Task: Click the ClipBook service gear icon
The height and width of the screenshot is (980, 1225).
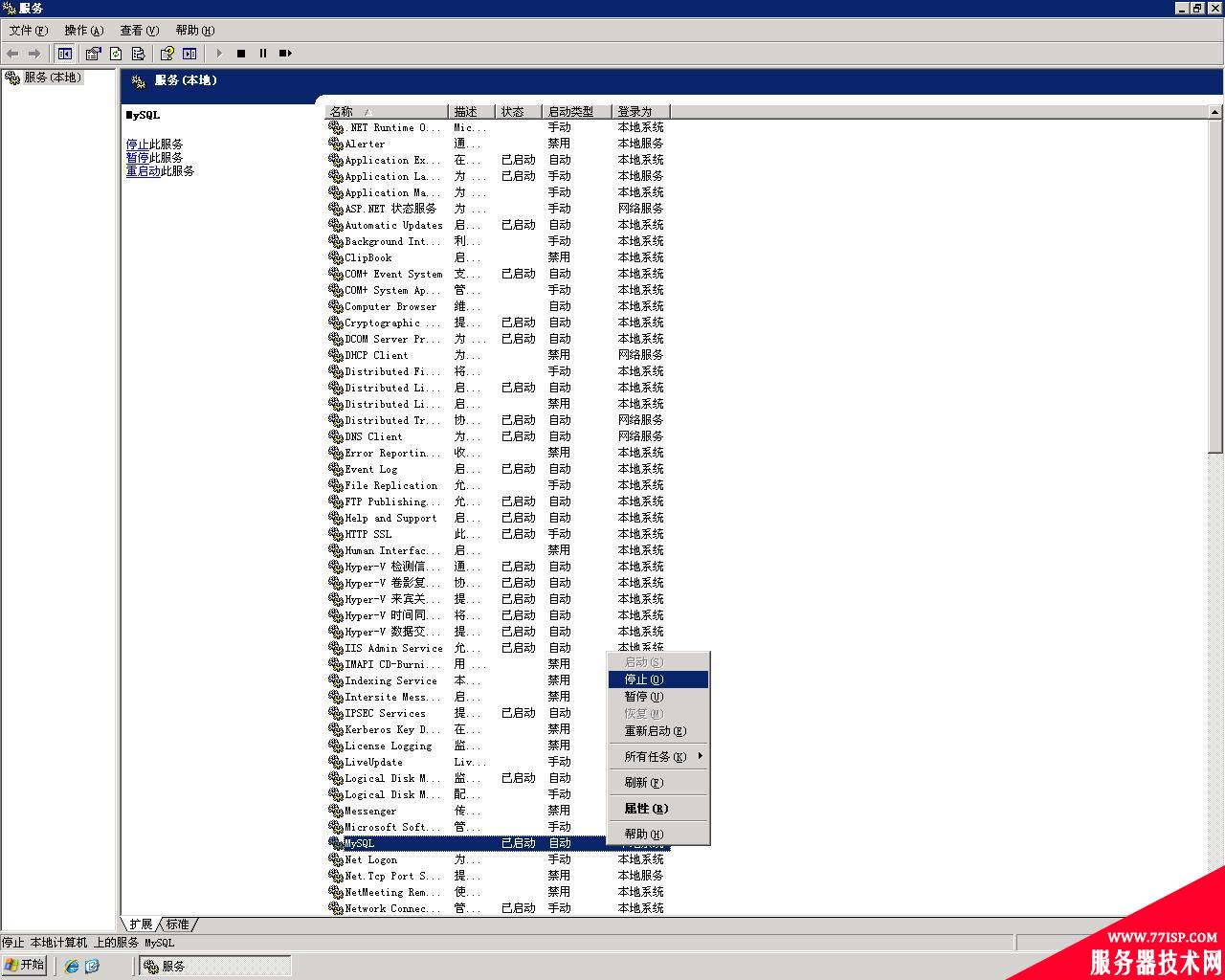Action: click(336, 257)
